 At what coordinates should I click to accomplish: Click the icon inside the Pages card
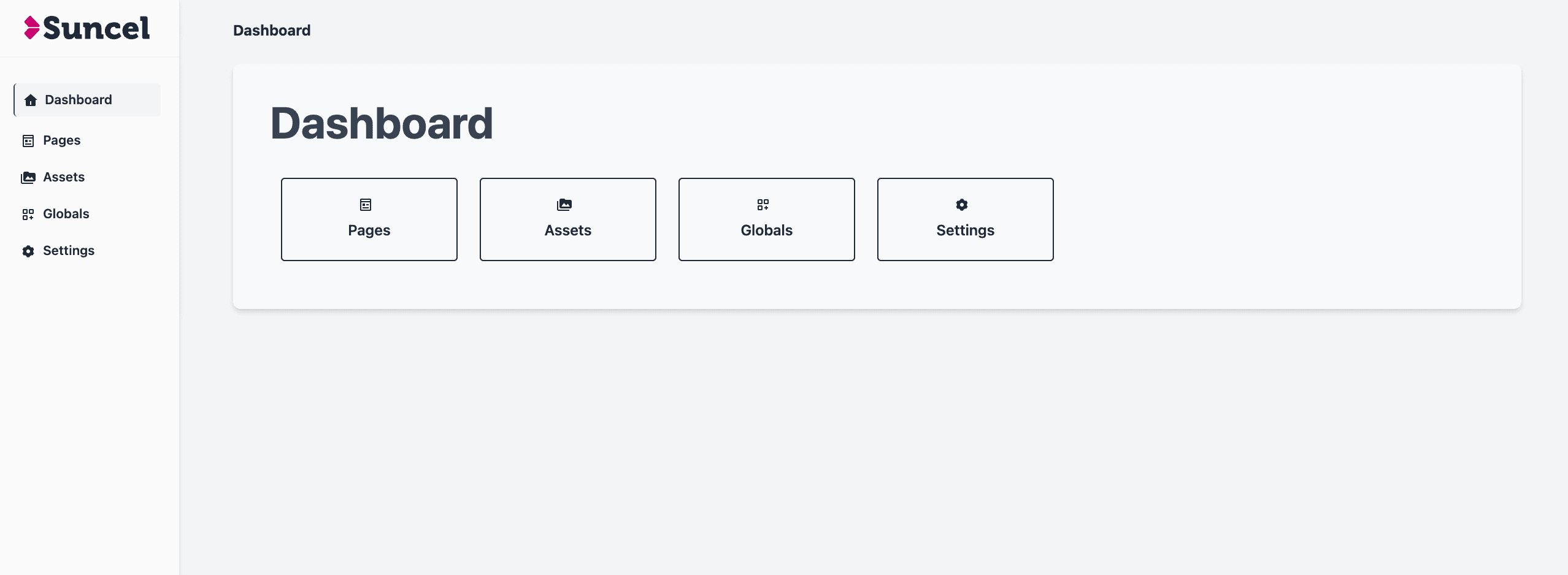pos(366,205)
